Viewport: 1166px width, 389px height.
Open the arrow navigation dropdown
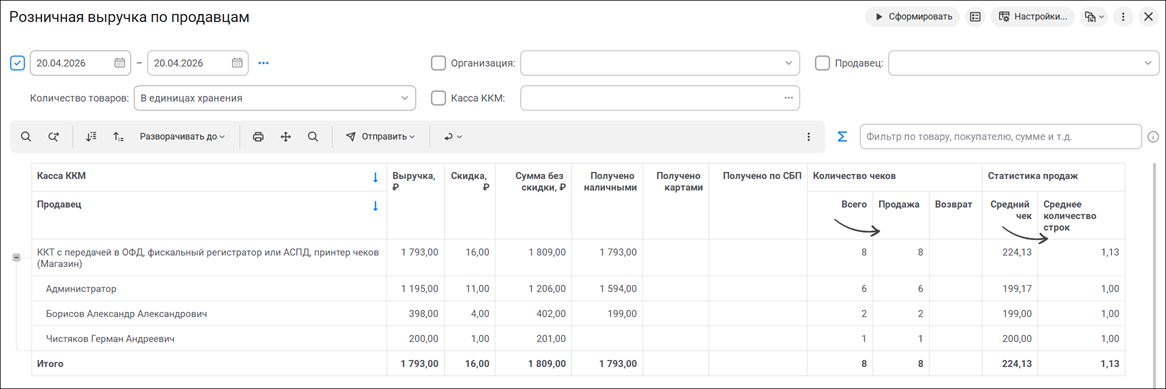(454, 137)
